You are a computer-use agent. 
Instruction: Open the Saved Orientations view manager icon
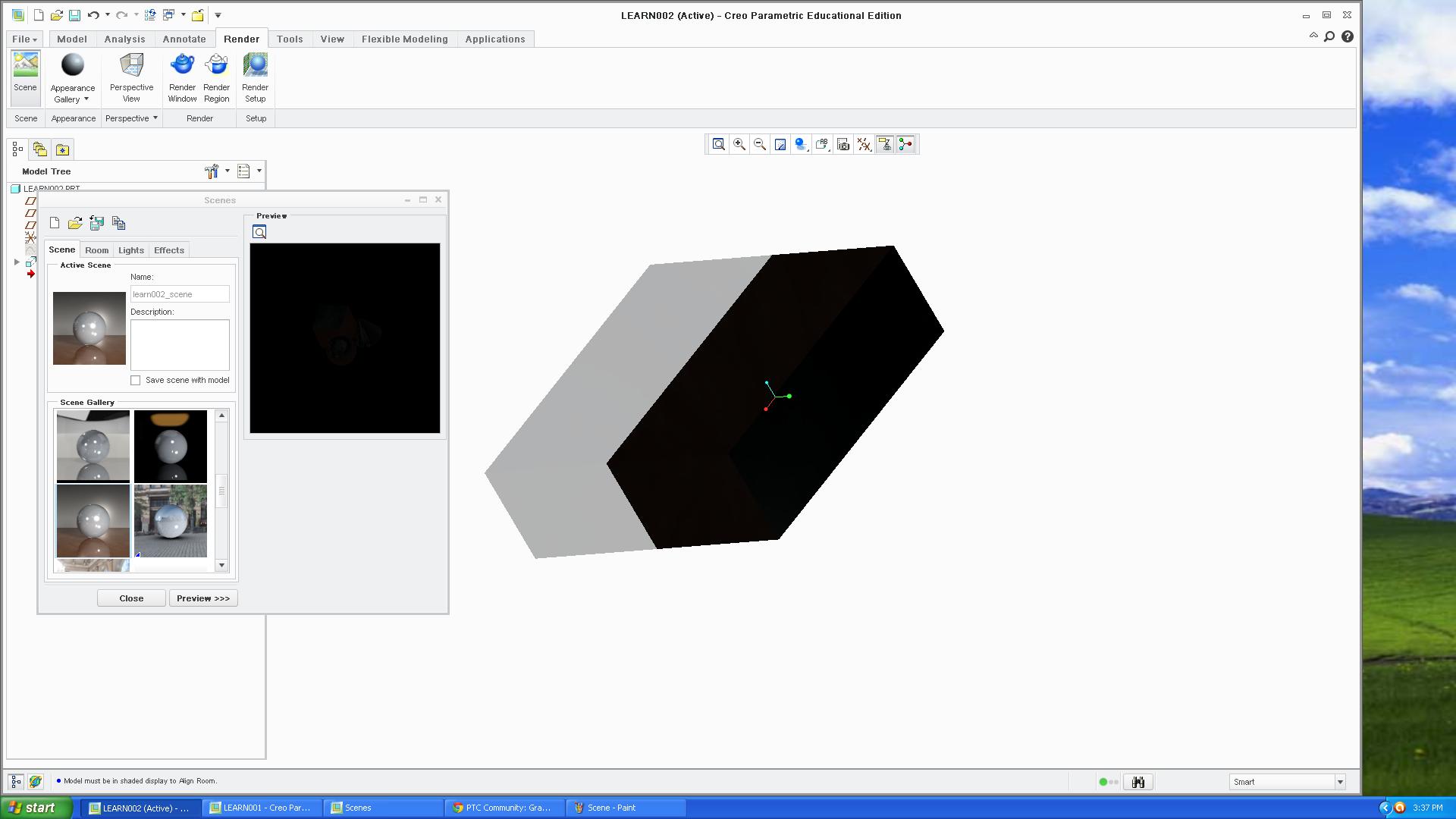822,144
